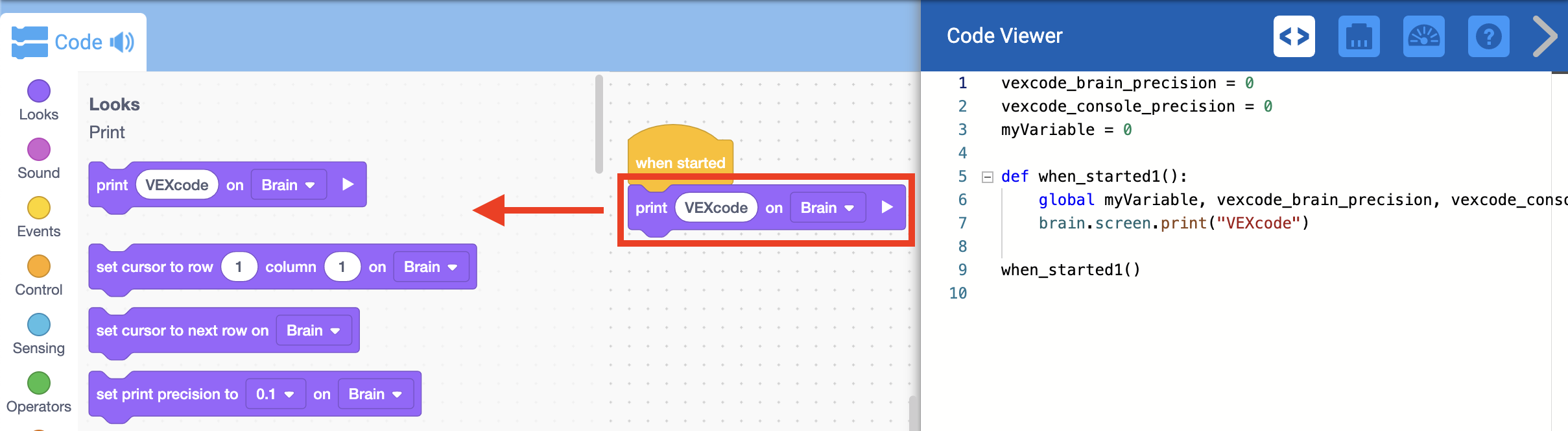Open the help icon in the Code Viewer toolbar
This screenshot has width=1568, height=431.
coord(1488,37)
